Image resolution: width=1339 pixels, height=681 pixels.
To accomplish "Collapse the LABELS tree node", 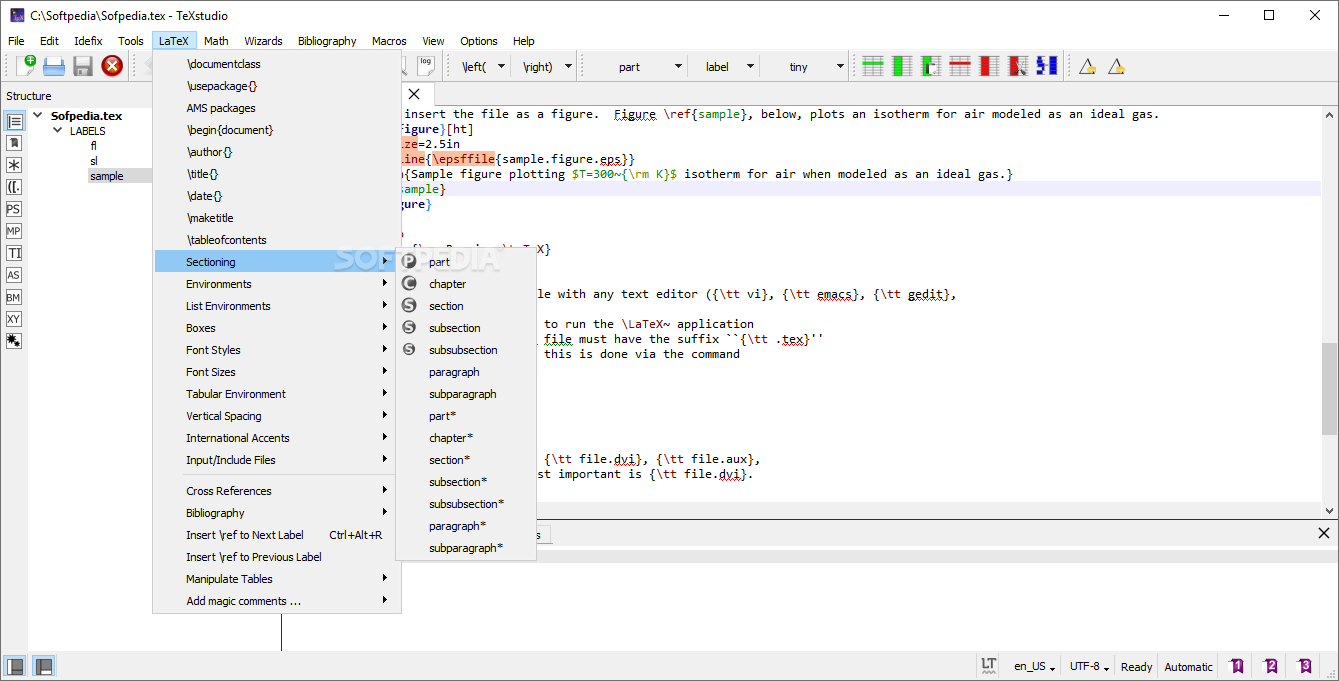I will (x=58, y=131).
